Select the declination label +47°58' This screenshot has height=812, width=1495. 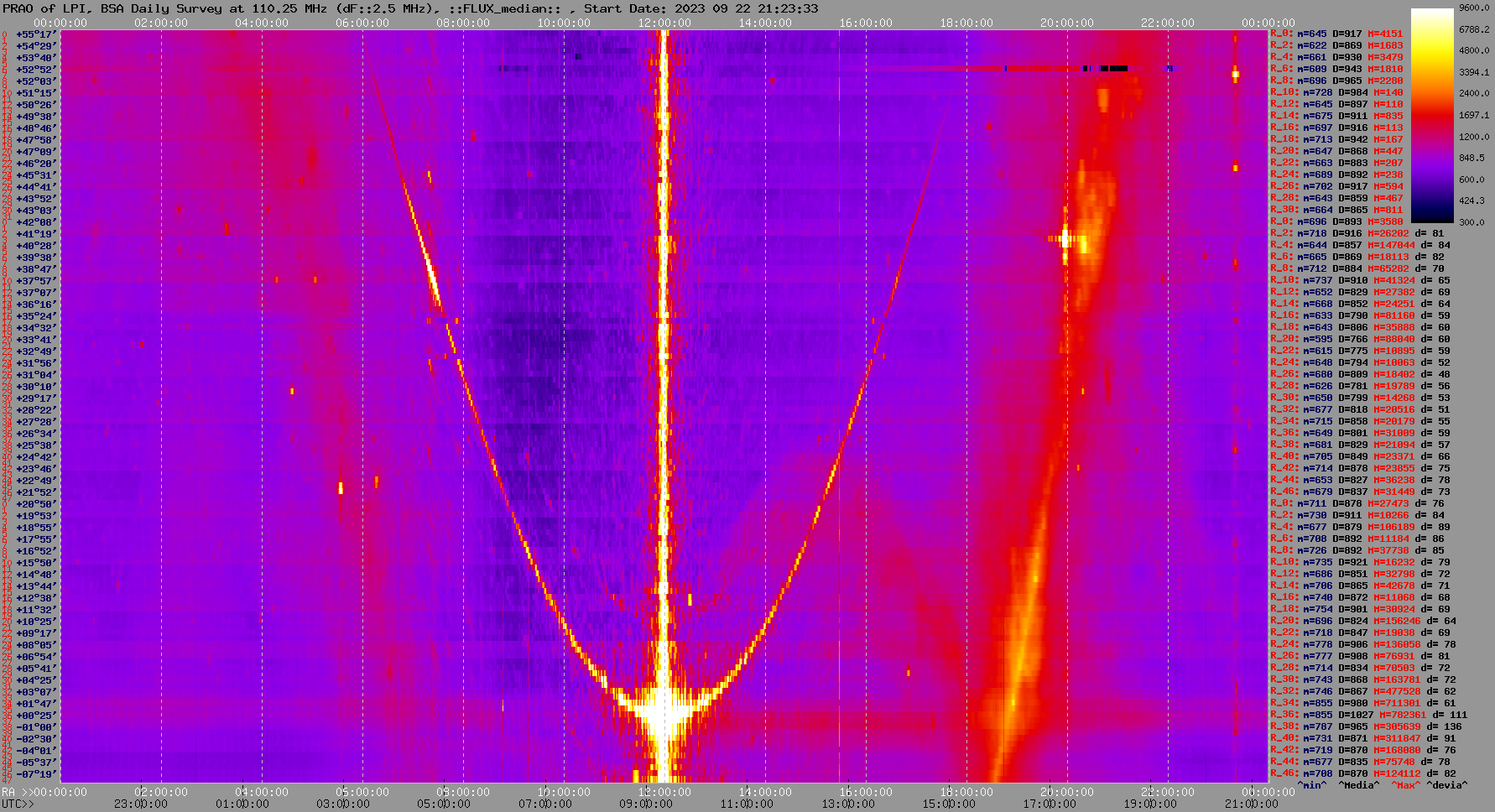pos(36,140)
